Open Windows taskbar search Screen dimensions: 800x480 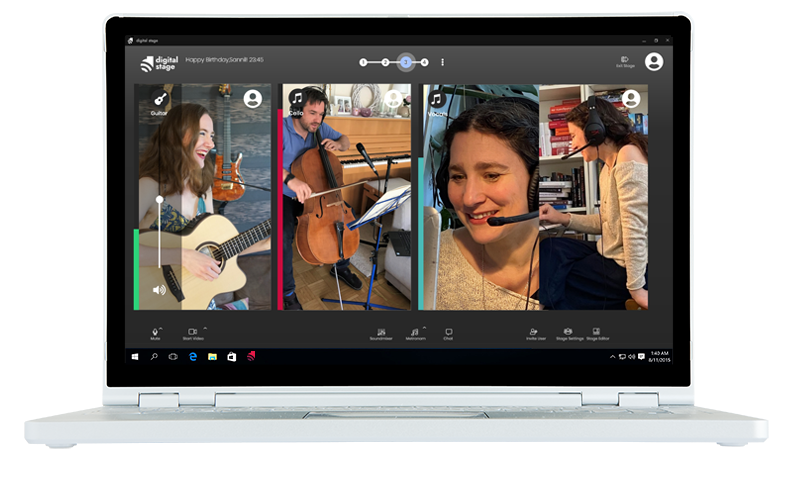point(154,357)
